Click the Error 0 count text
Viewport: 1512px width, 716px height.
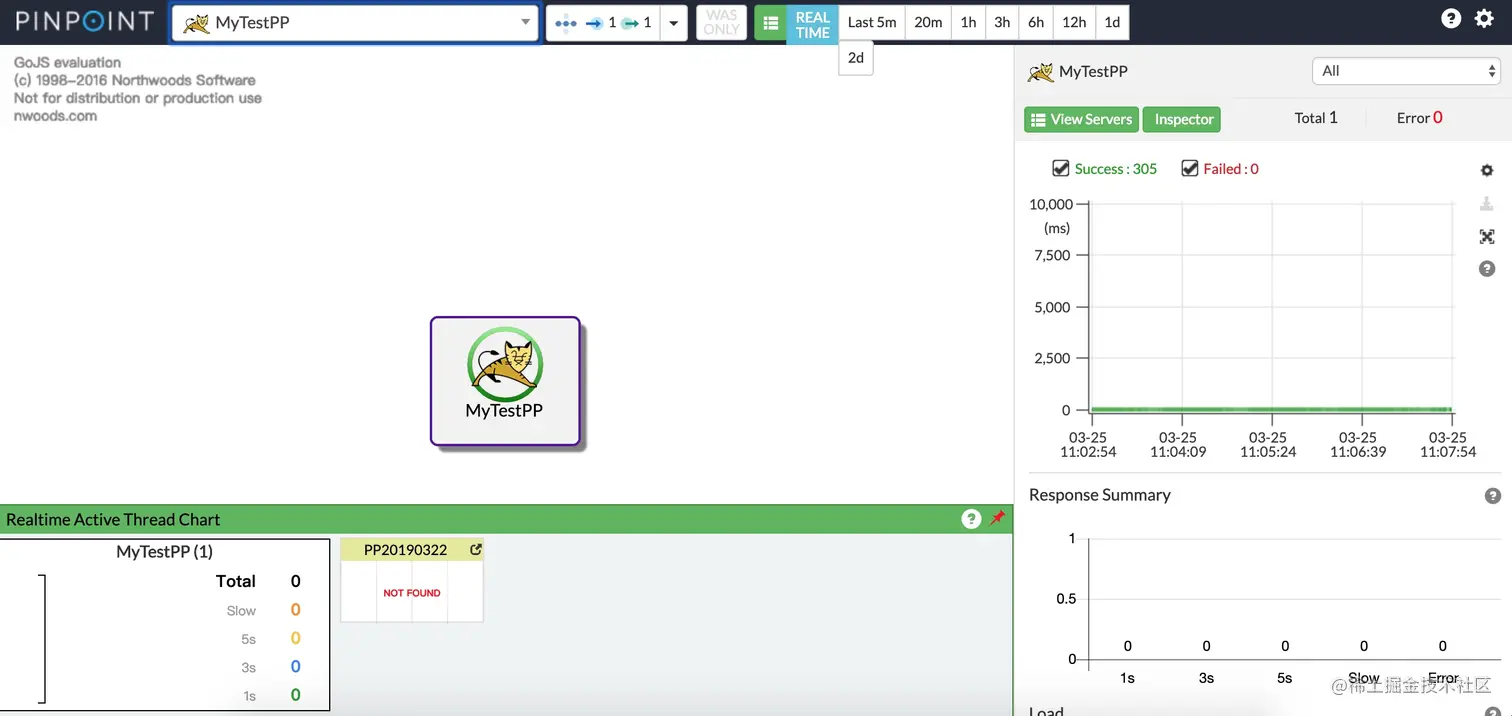coord(1420,118)
